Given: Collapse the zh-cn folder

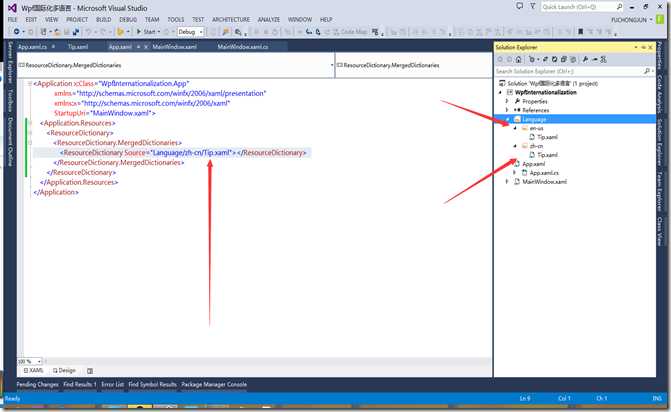Looking at the screenshot, I should [515, 146].
